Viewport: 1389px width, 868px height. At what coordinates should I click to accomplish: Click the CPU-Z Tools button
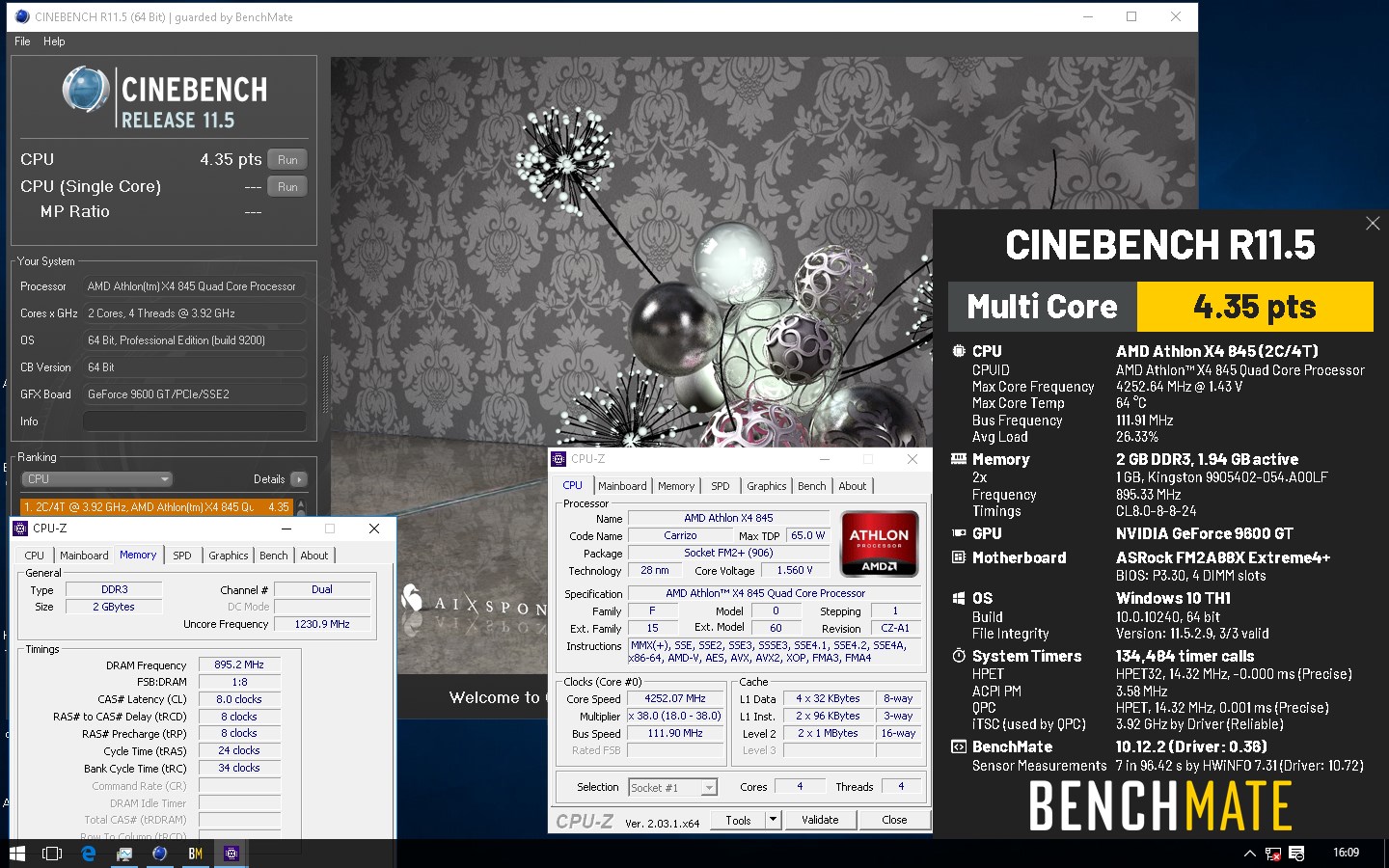point(738,820)
